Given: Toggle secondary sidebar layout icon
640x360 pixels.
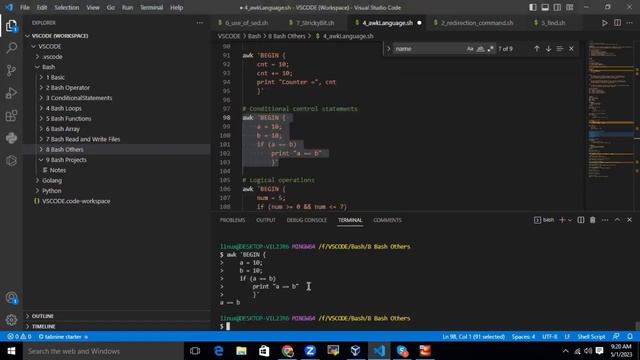Looking at the screenshot, I should (557, 7).
